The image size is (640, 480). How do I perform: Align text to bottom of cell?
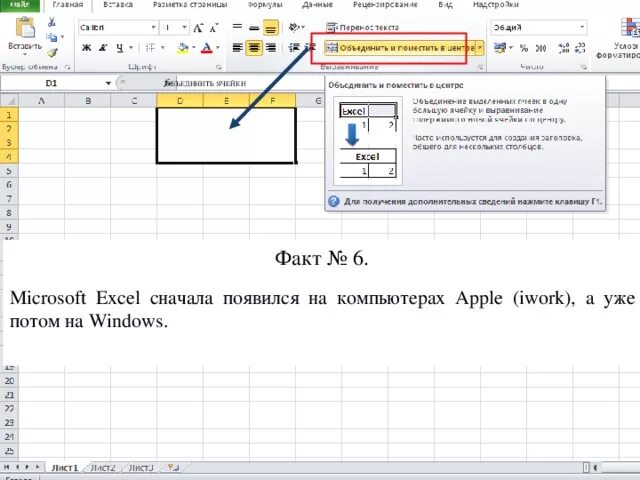coord(271,28)
